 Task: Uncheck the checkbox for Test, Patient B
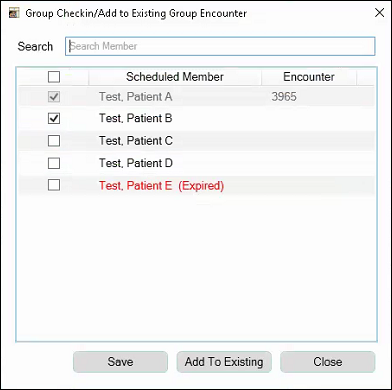54,119
